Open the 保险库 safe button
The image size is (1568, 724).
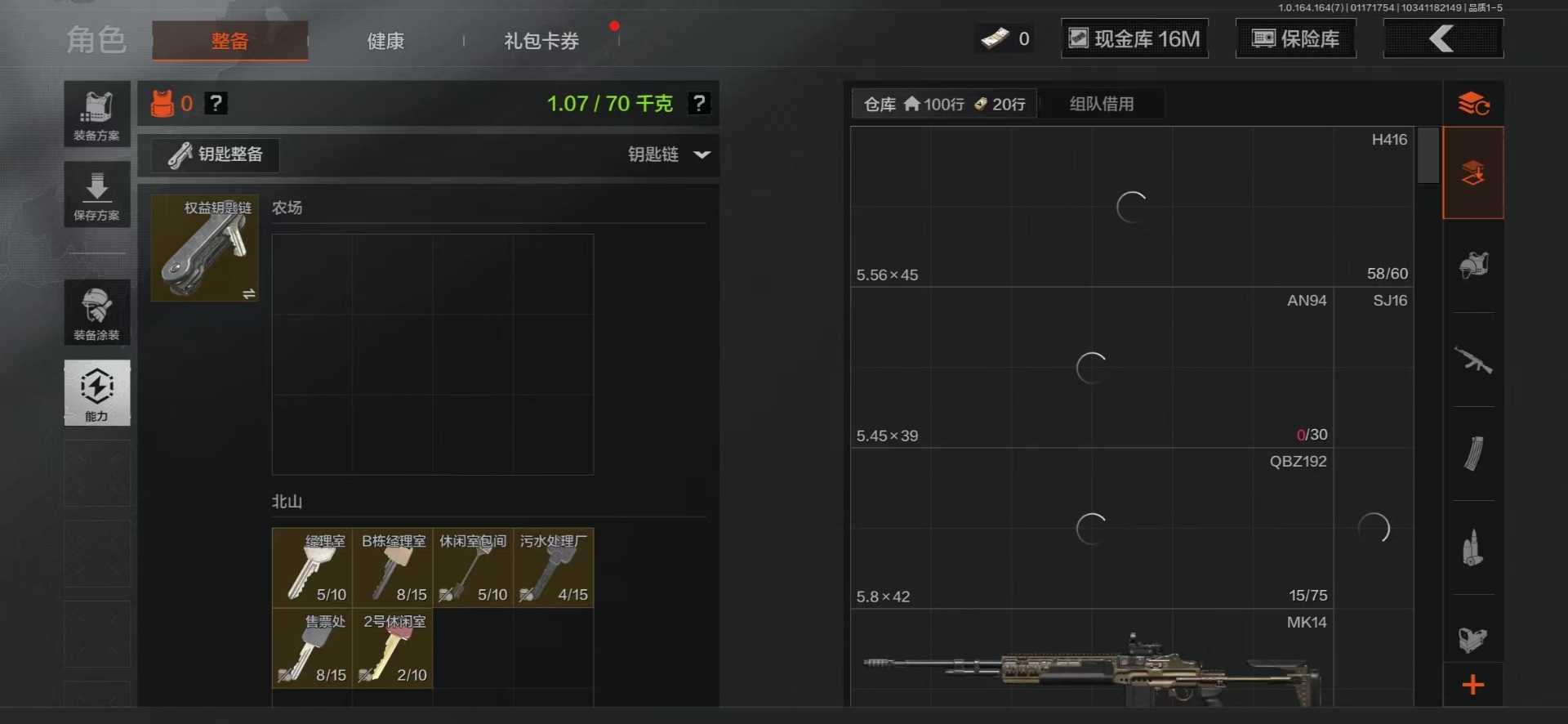pos(1296,38)
